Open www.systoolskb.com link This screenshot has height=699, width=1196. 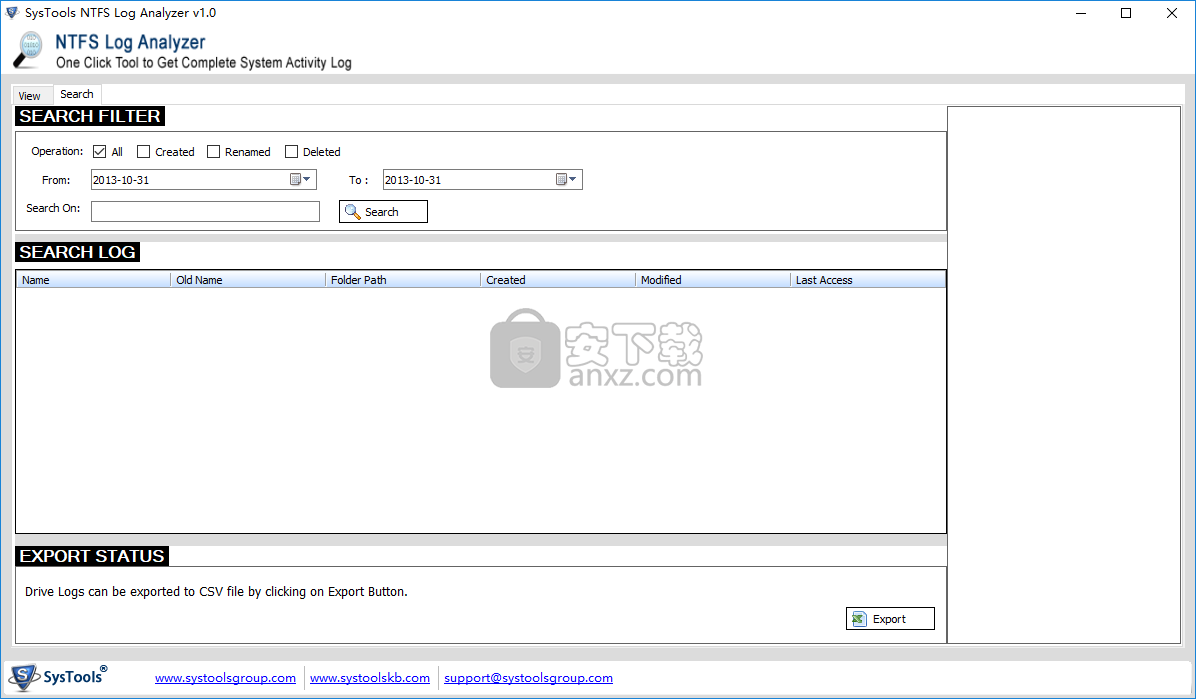tap(370, 678)
